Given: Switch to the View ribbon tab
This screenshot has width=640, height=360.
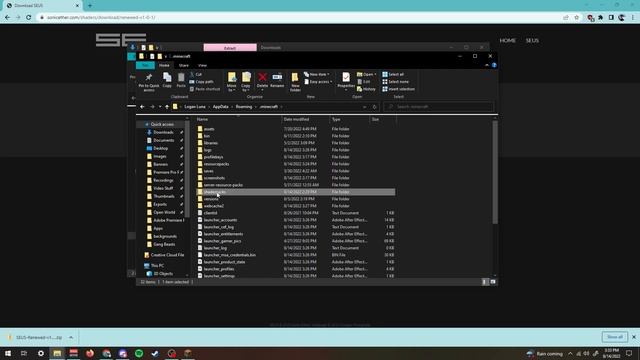Looking at the screenshot, I should pos(202,65).
